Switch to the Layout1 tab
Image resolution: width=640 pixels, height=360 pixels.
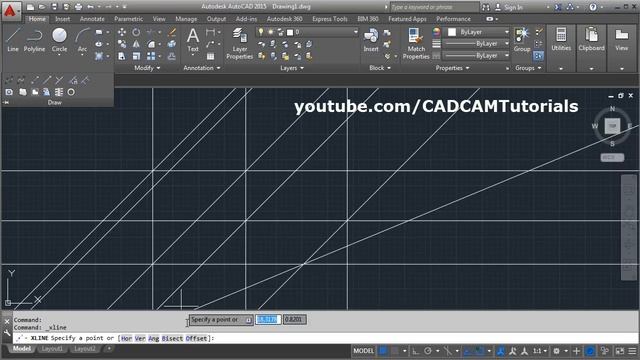[x=52, y=349]
